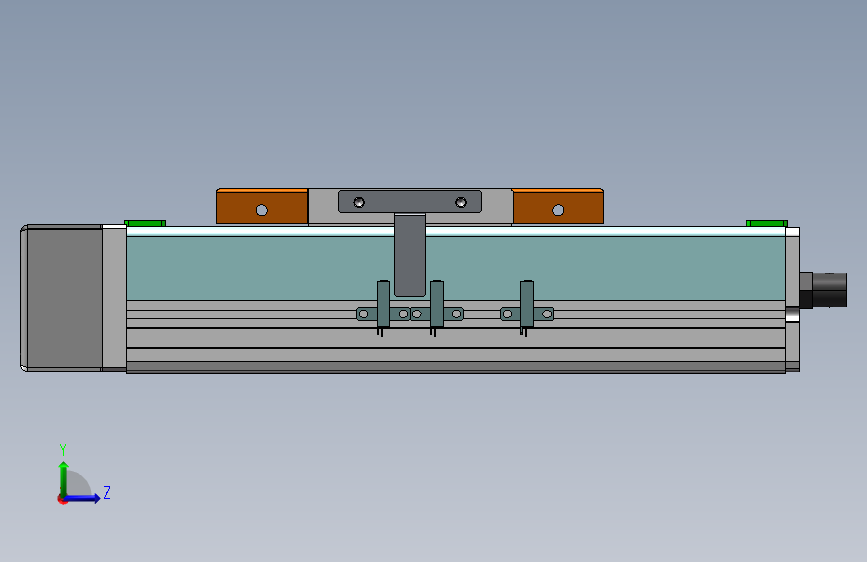Pick the hole in the right orange block

click(x=558, y=210)
